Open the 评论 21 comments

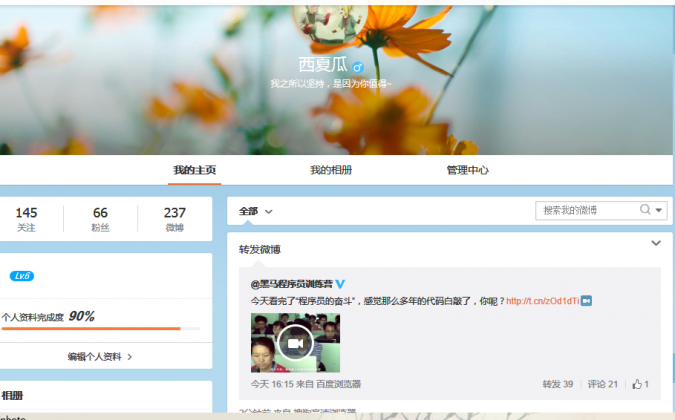[x=602, y=384]
